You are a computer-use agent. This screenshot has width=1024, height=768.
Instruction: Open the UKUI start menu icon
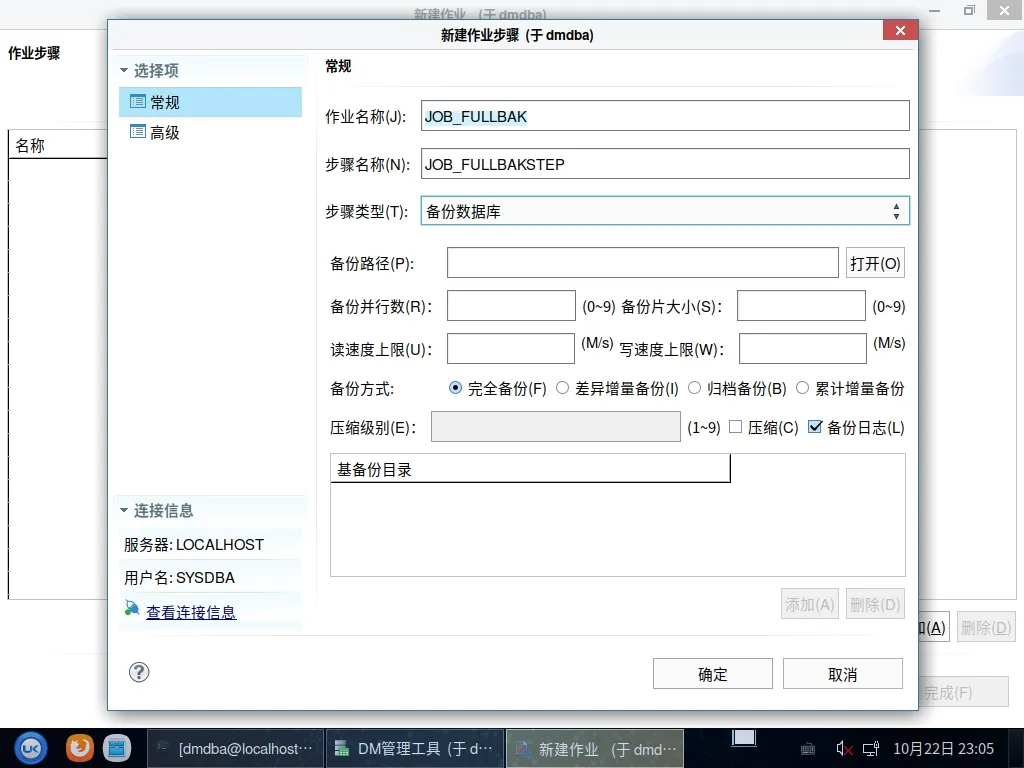(31, 747)
